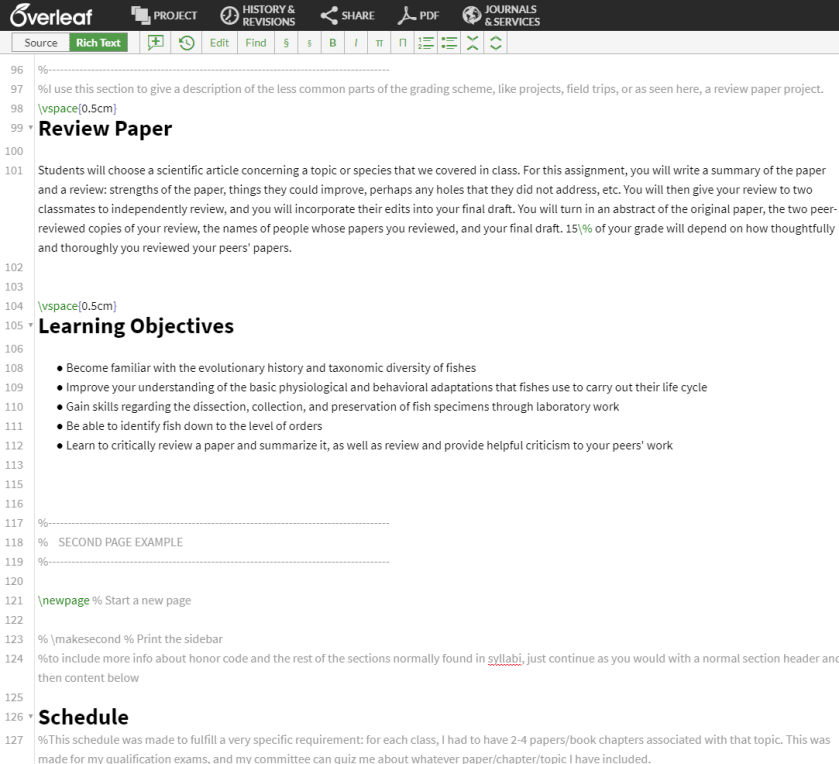The height and width of the screenshot is (764, 839).
Task: Switch to Rich Text mode
Action: 97,43
